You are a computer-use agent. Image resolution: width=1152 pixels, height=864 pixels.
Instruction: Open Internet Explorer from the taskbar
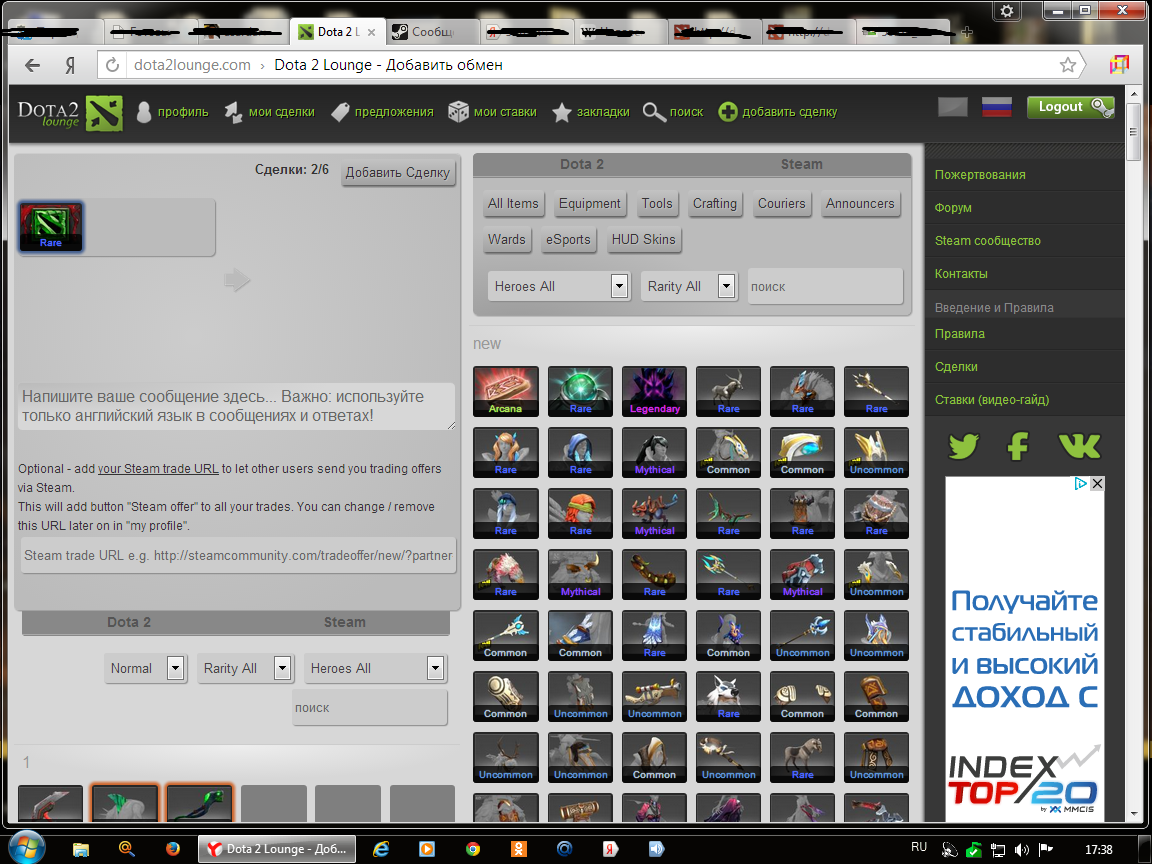pos(381,849)
